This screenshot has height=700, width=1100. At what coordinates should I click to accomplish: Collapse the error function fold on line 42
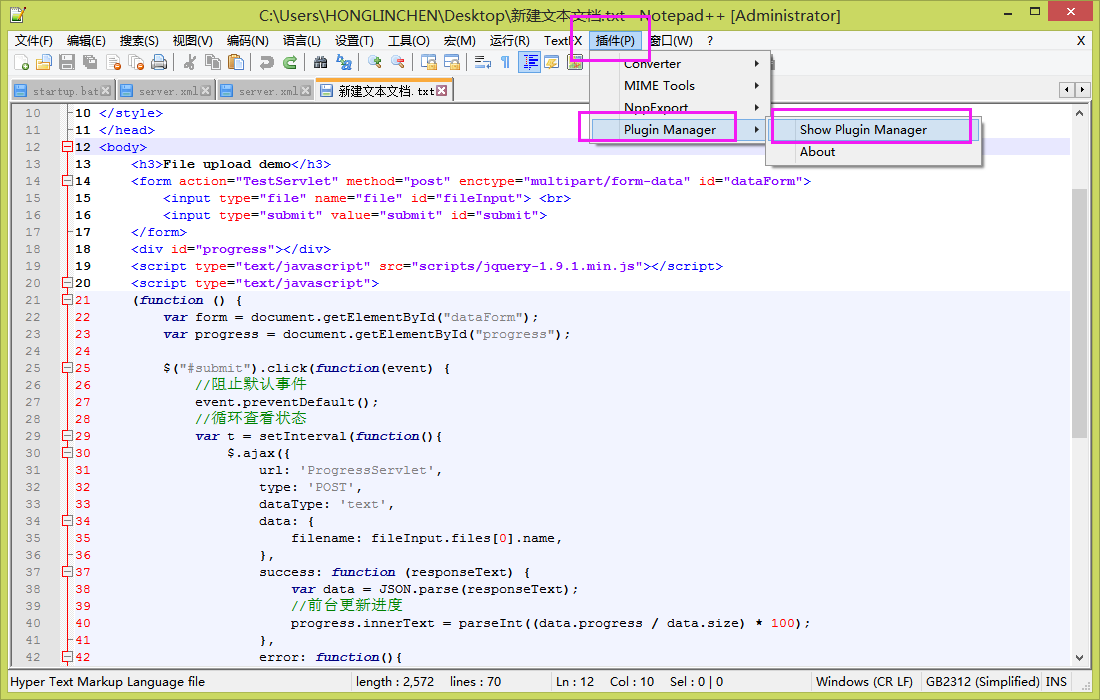67,657
